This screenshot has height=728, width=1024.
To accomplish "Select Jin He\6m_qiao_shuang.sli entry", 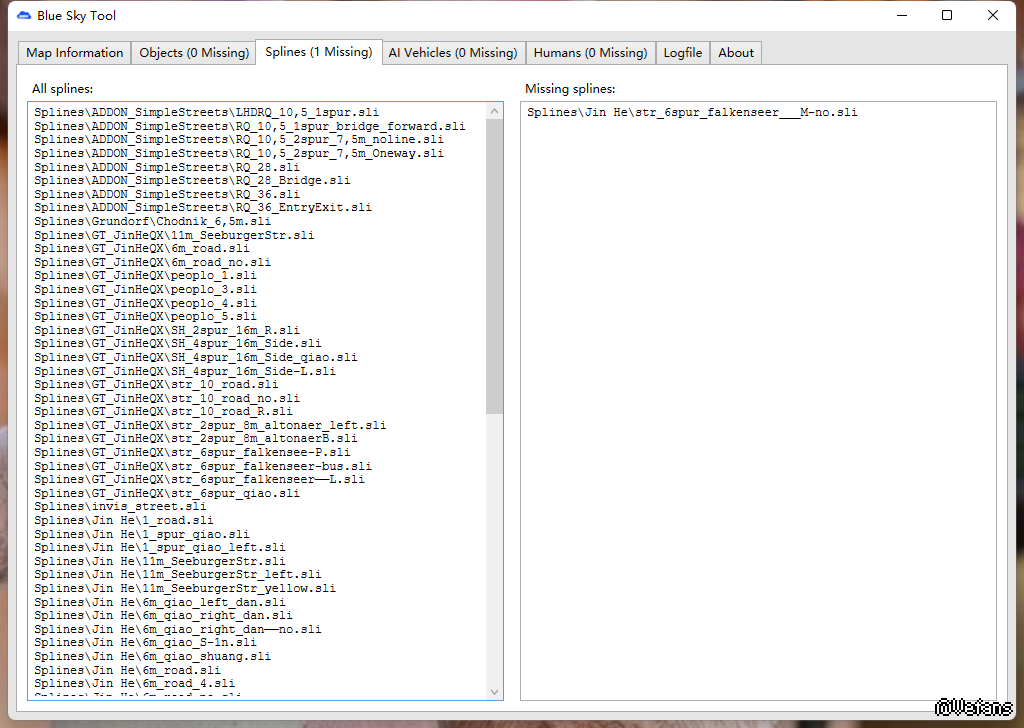I will coord(152,656).
